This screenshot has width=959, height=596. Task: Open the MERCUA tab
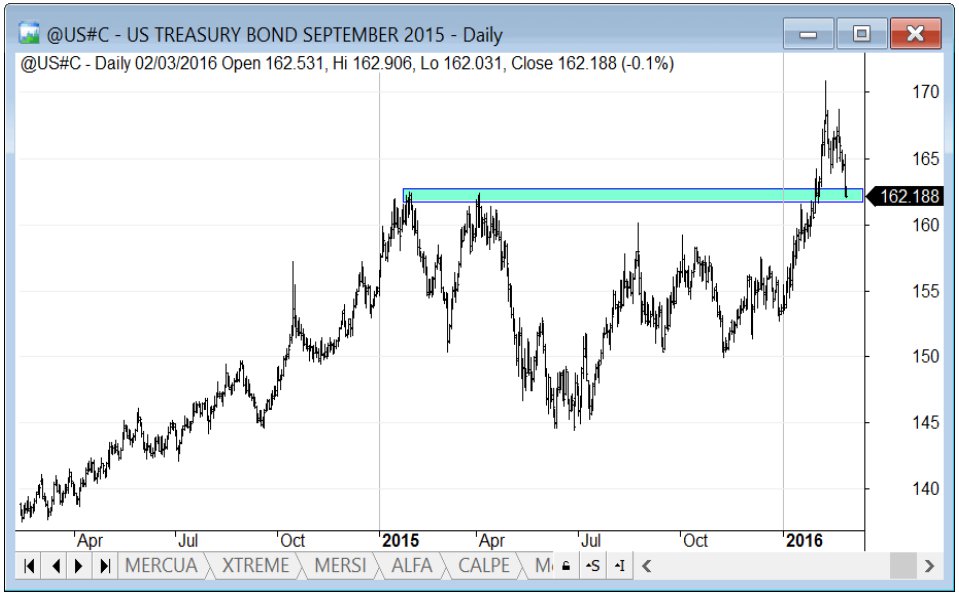click(x=161, y=565)
